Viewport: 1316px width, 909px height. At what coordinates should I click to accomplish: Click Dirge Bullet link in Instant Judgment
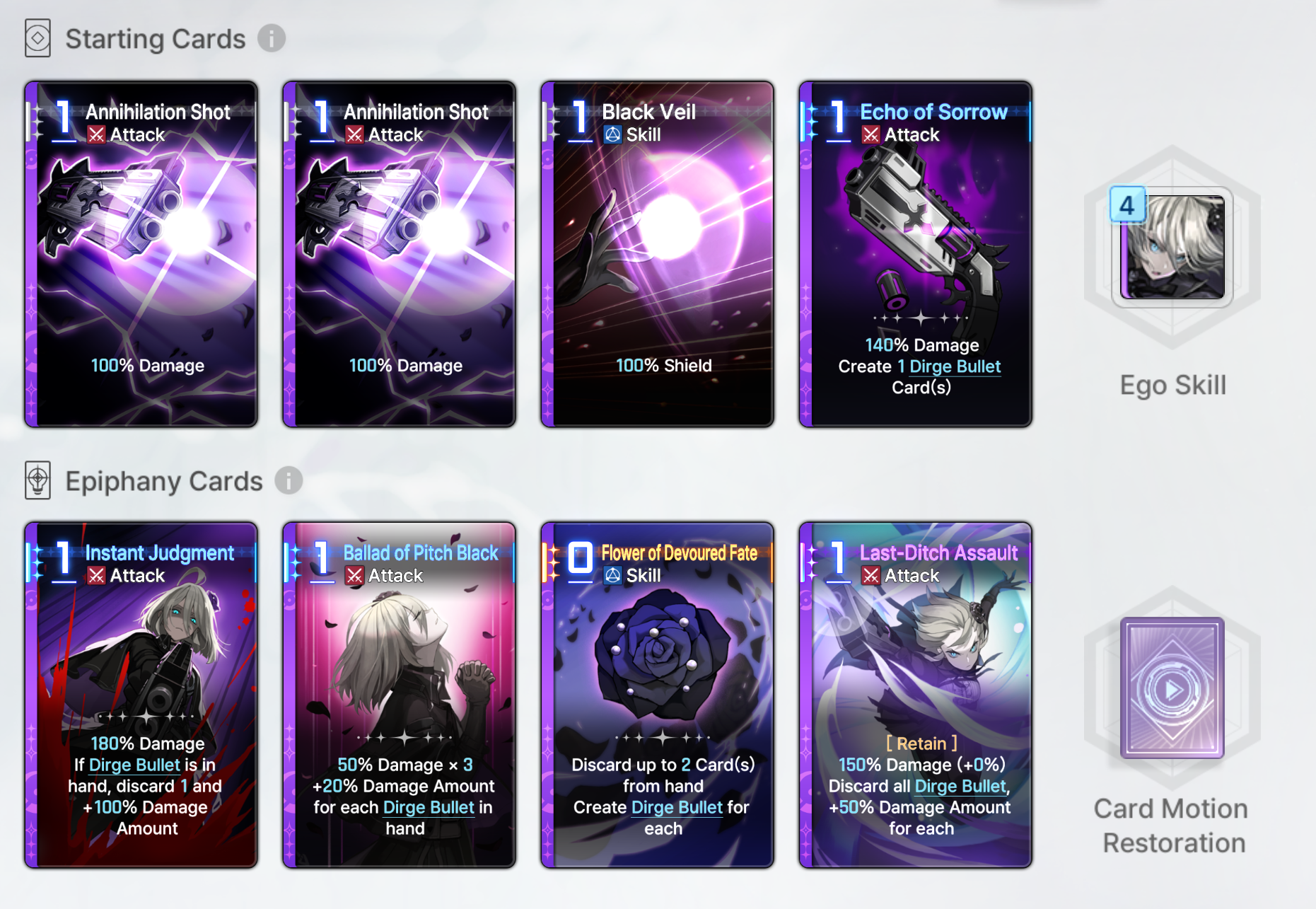pos(134,765)
